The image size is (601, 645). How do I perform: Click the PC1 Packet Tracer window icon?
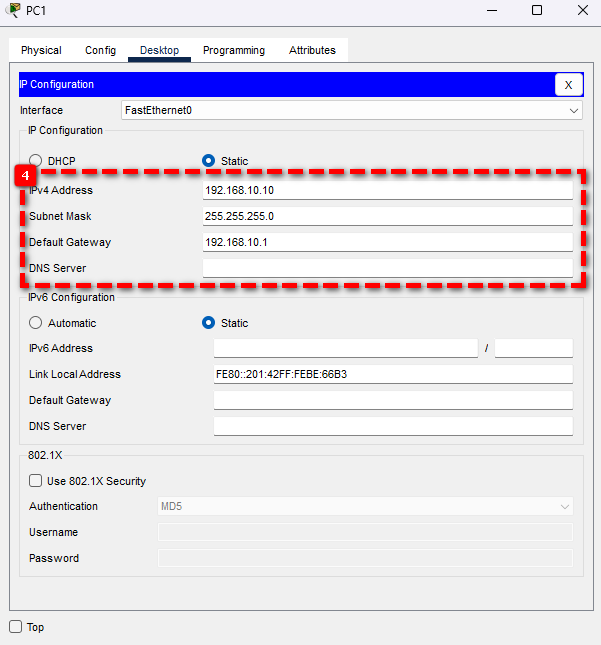(12, 10)
